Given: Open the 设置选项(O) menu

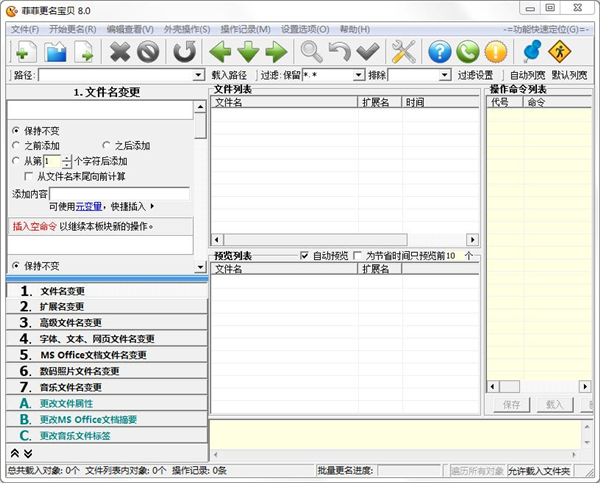Looking at the screenshot, I should [305, 29].
